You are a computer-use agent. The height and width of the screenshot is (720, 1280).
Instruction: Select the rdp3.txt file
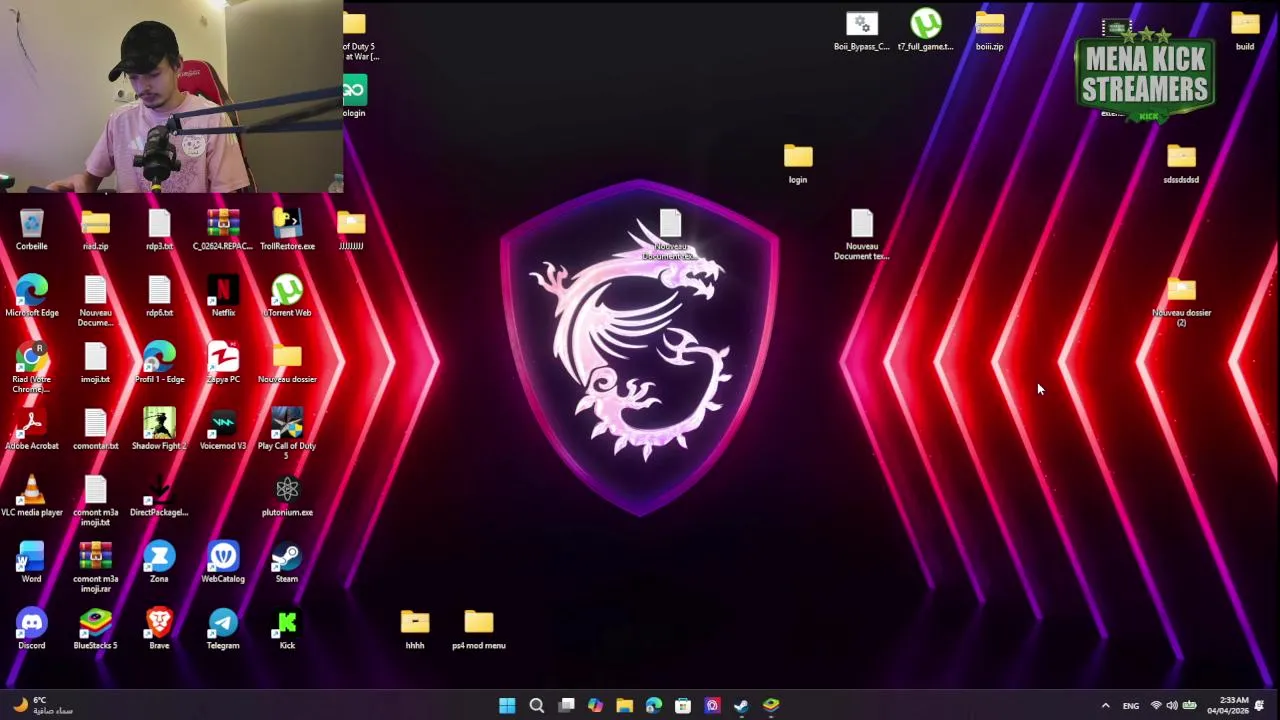pyautogui.click(x=159, y=230)
